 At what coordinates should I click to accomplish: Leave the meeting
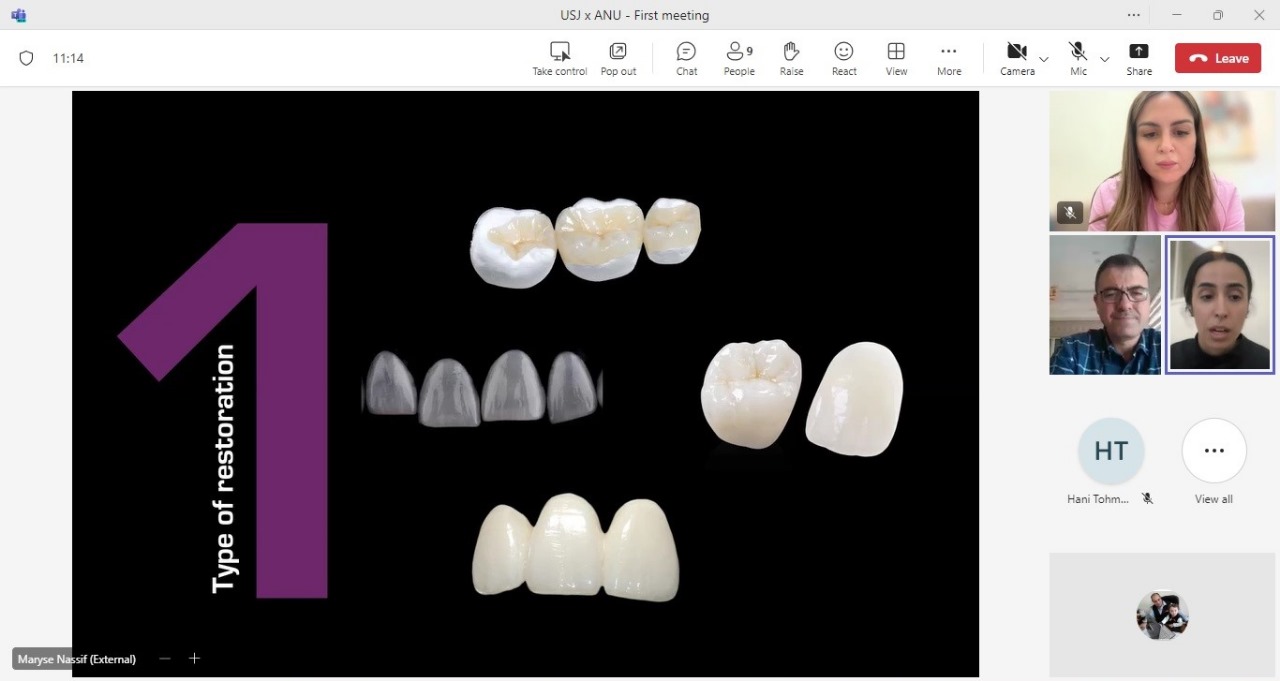[x=1217, y=58]
